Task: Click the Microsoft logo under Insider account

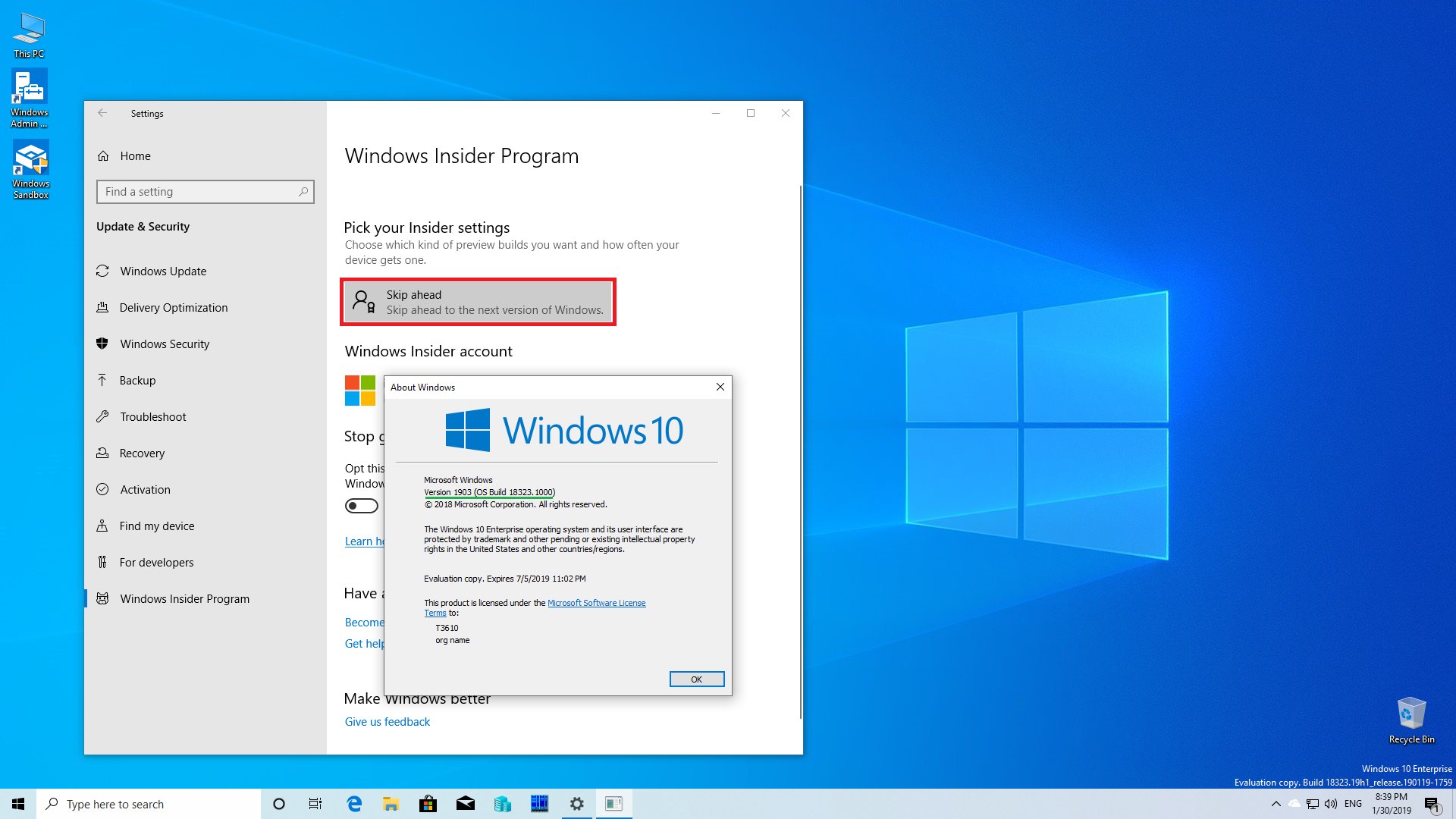Action: 360,391
